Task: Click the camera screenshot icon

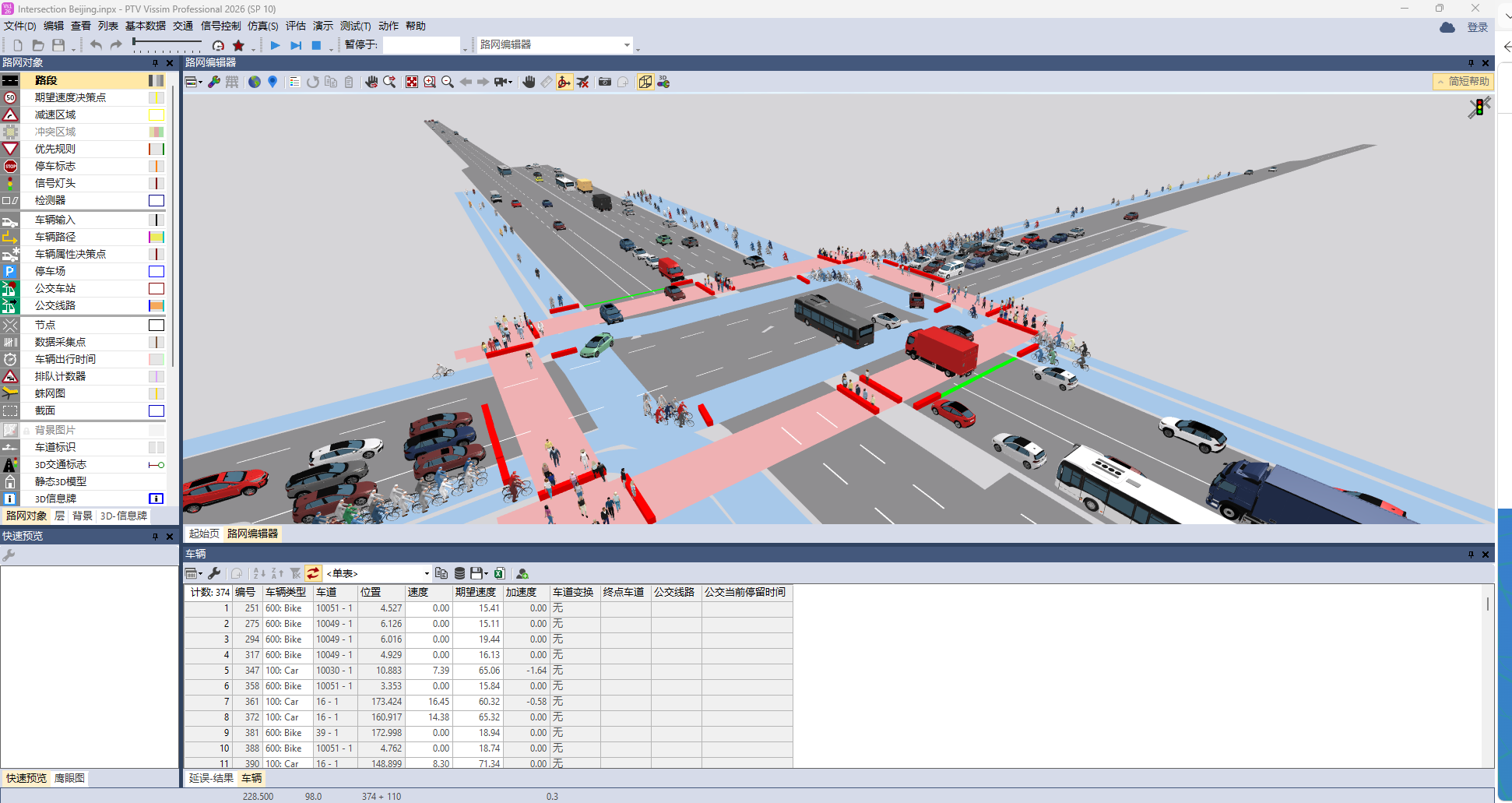Action: pos(605,82)
